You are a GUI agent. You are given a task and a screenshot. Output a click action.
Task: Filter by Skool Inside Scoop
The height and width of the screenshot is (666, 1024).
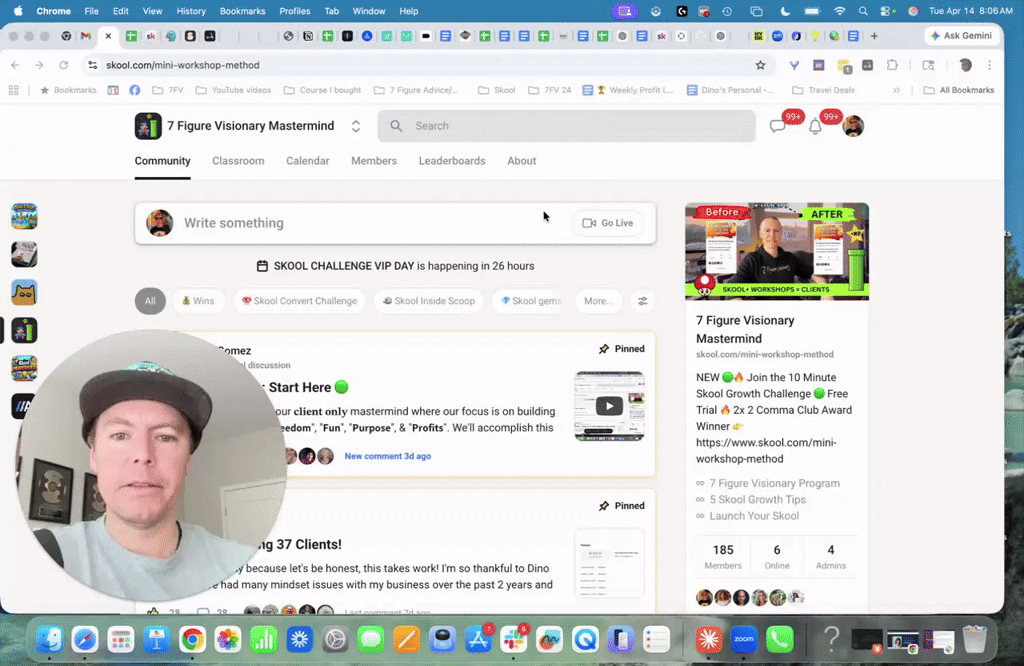[428, 301]
